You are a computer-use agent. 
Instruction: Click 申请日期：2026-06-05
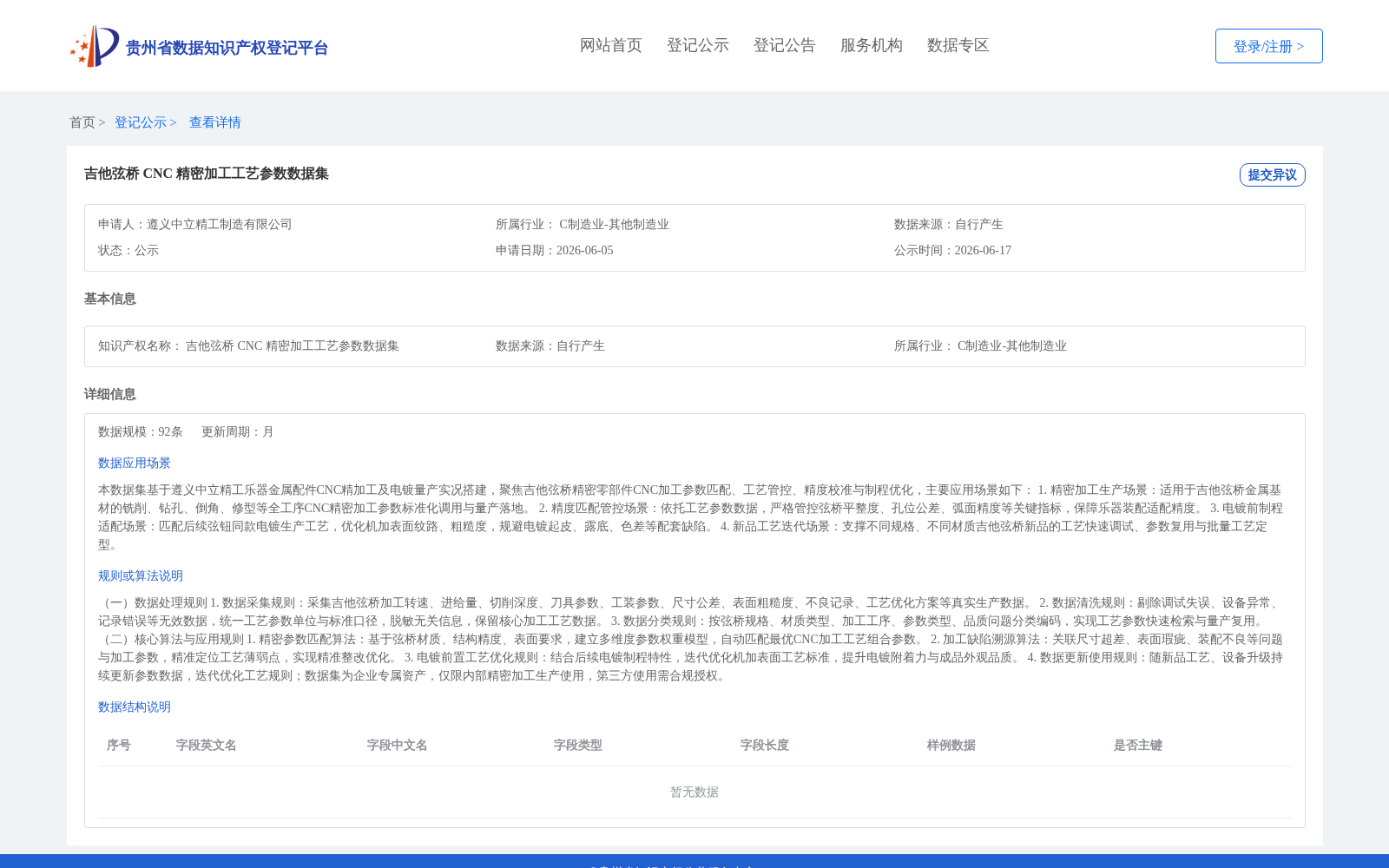click(x=555, y=250)
